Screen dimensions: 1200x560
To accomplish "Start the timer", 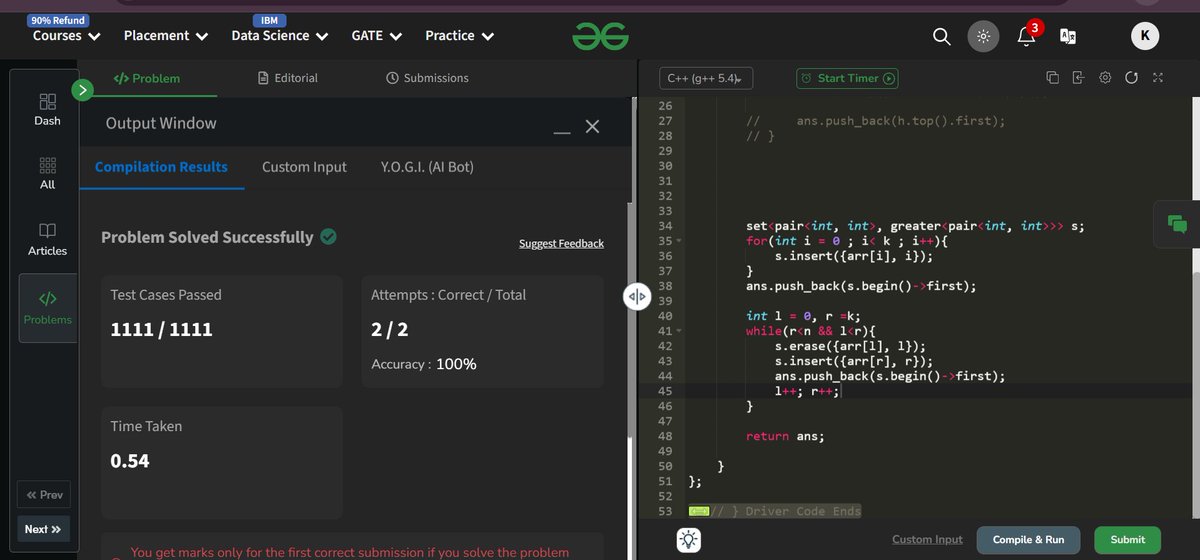I will point(847,78).
